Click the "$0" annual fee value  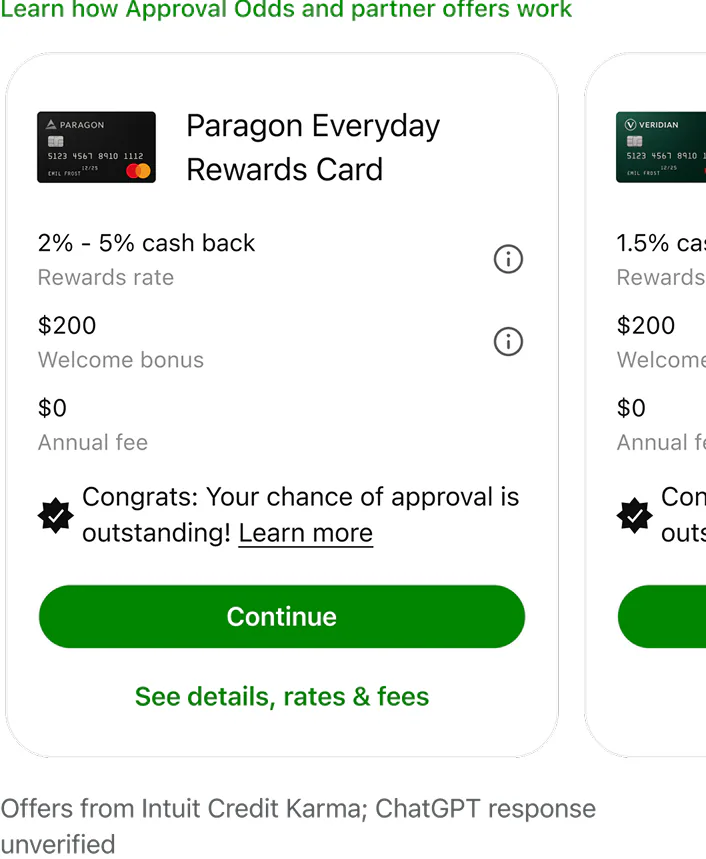[52, 408]
